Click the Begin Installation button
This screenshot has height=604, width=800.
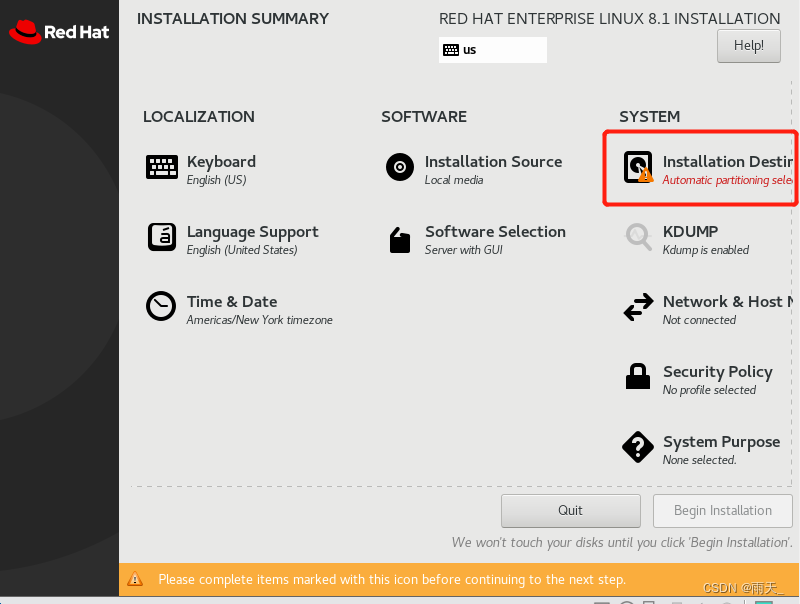point(722,511)
